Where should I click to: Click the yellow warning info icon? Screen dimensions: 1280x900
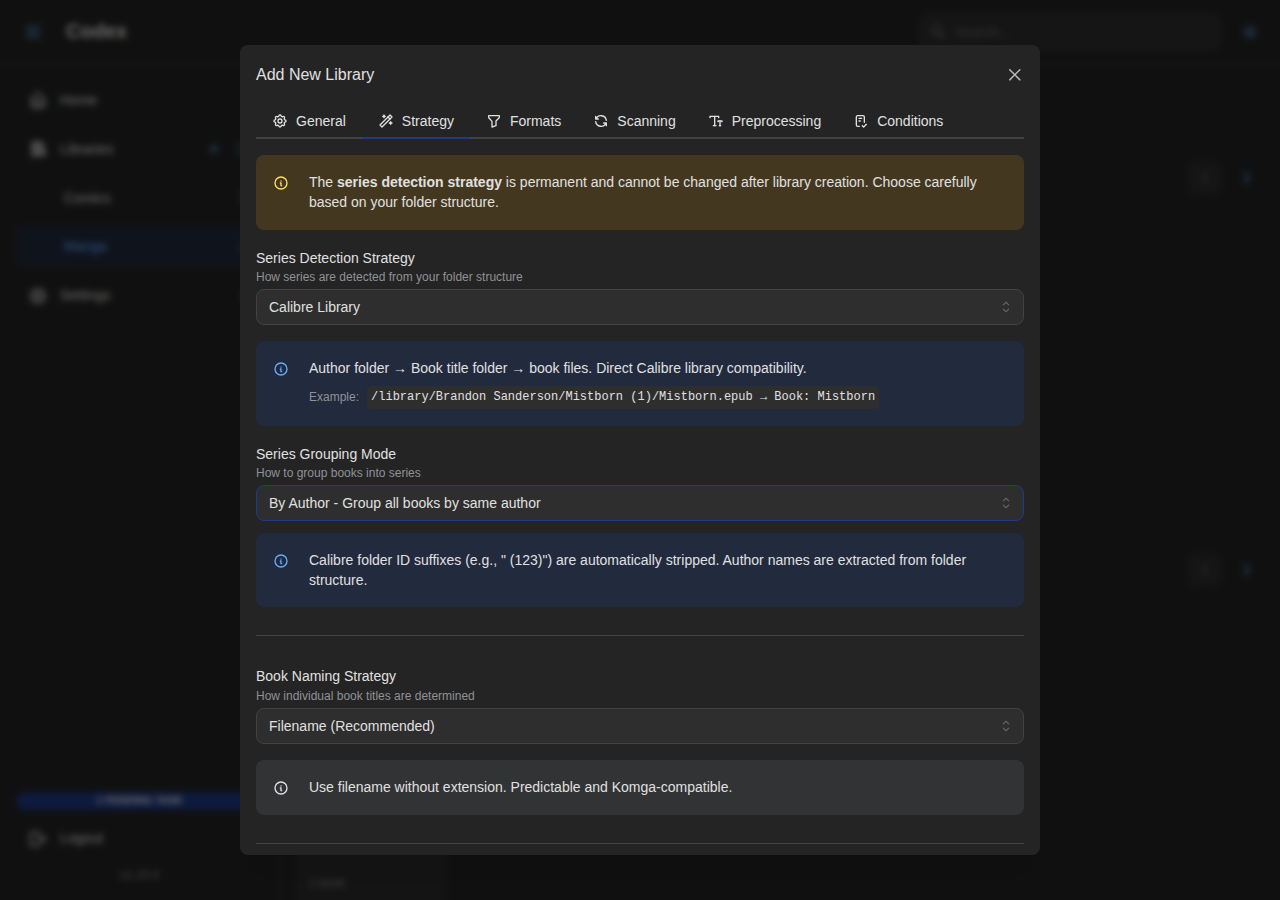(281, 183)
